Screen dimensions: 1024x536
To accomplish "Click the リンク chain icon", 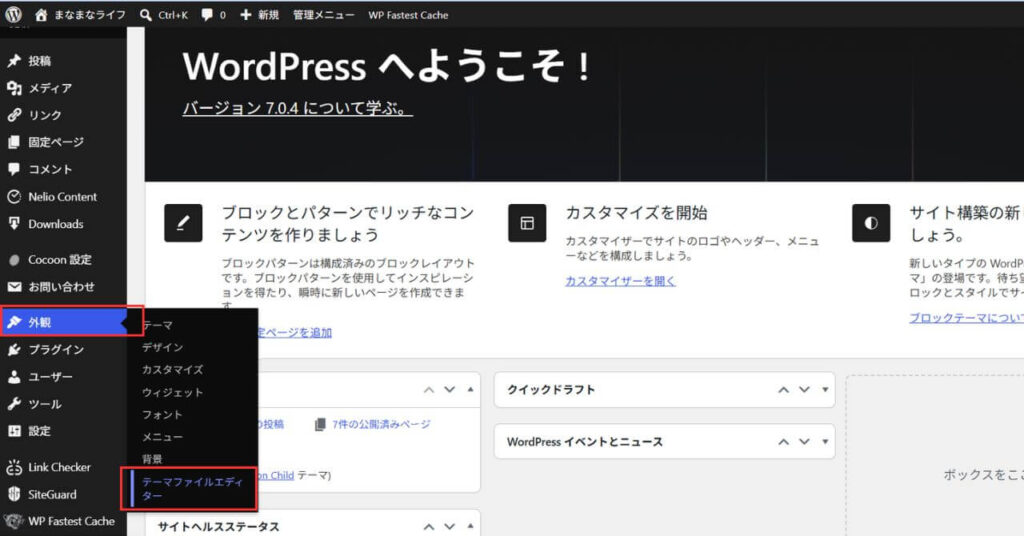I will [14, 115].
